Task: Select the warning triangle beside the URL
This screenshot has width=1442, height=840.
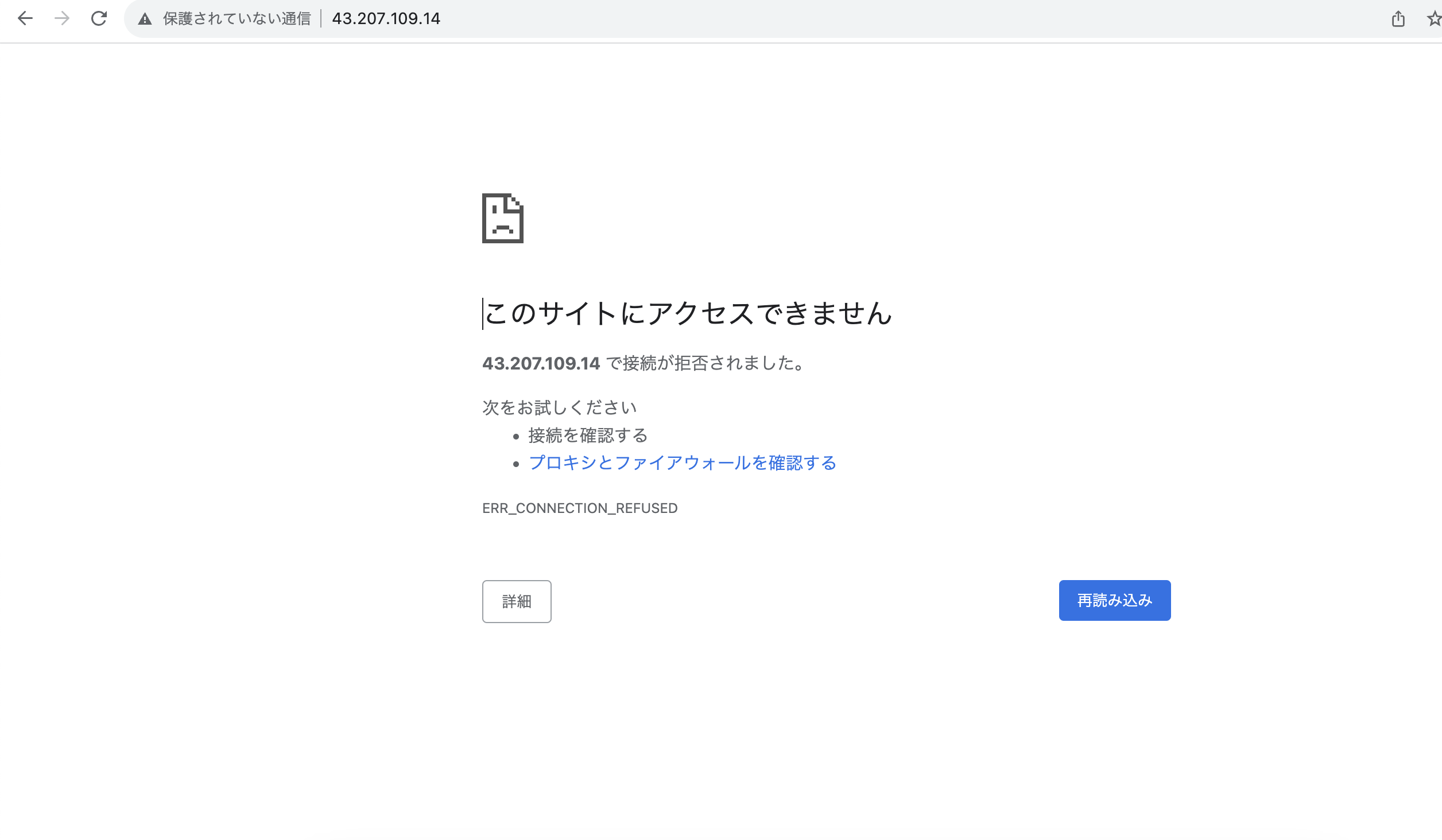Action: click(x=144, y=19)
